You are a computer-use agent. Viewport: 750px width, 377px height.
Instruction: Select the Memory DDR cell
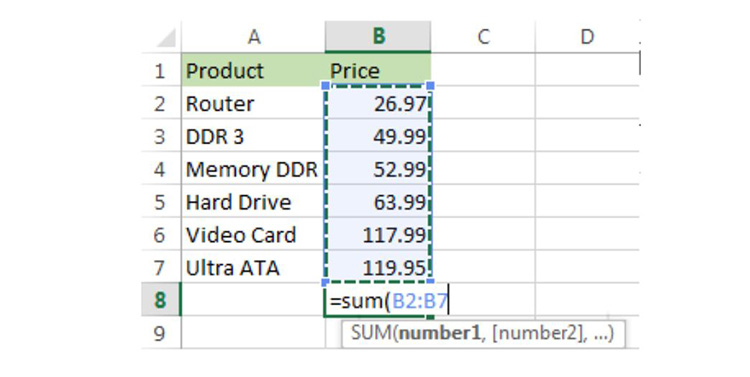click(254, 169)
